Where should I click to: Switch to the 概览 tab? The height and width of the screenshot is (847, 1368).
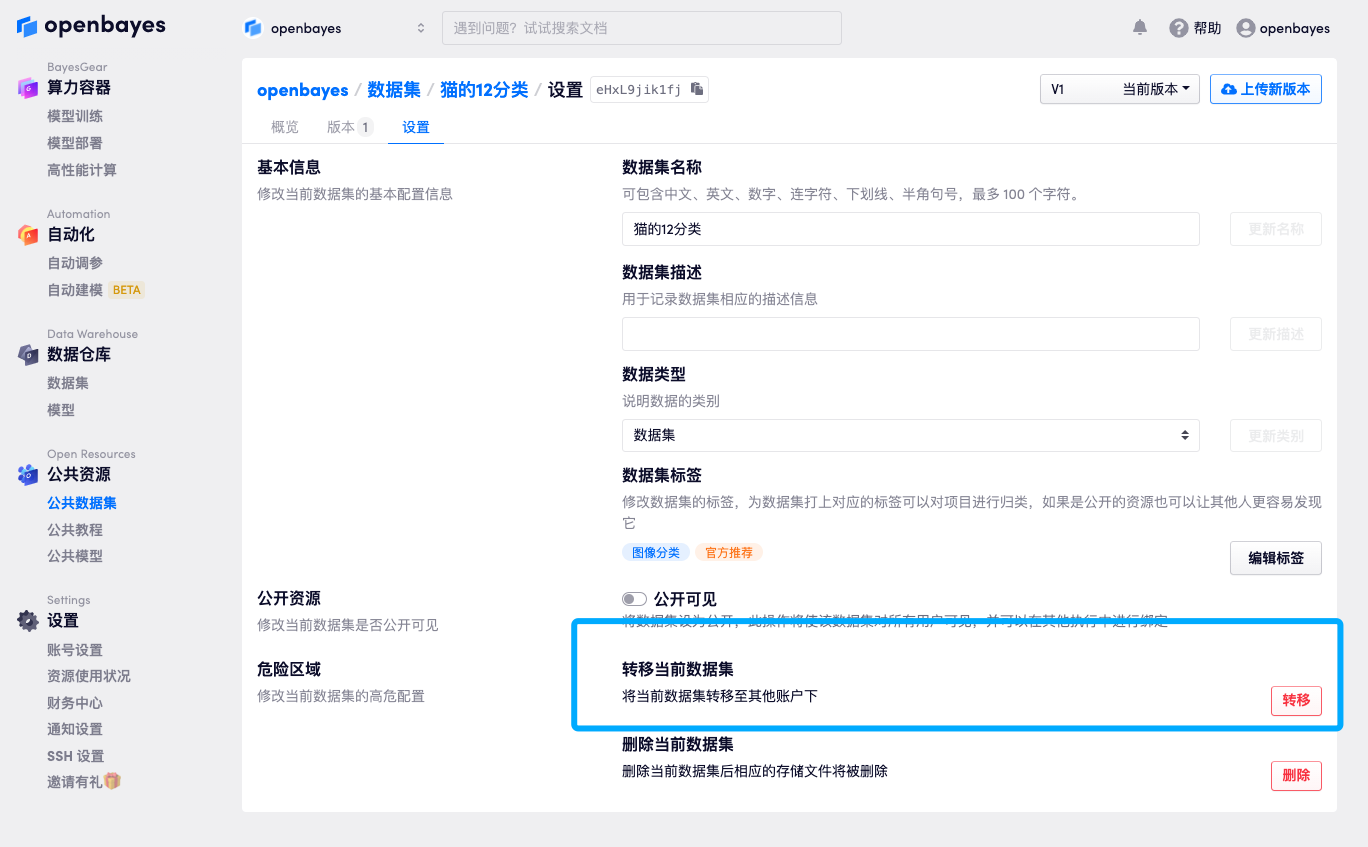click(285, 127)
